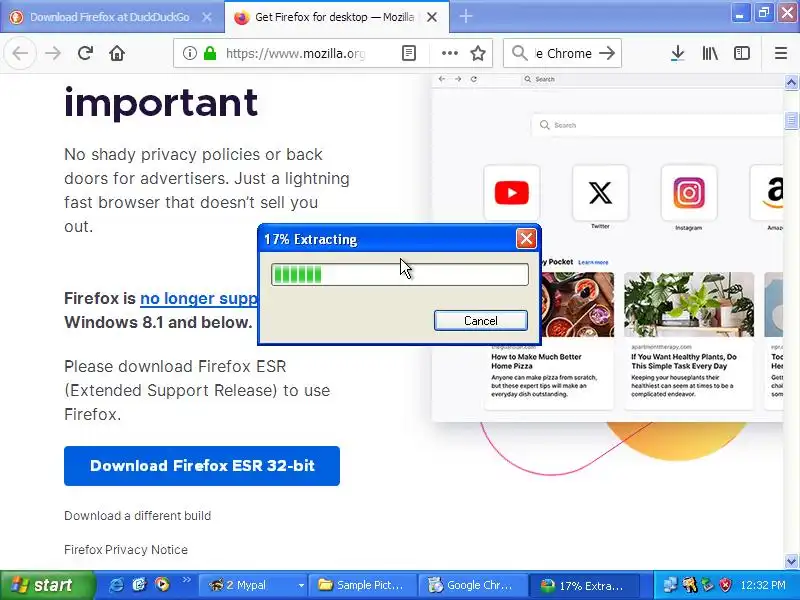
Task: Restore down the browser window
Action: point(763,12)
